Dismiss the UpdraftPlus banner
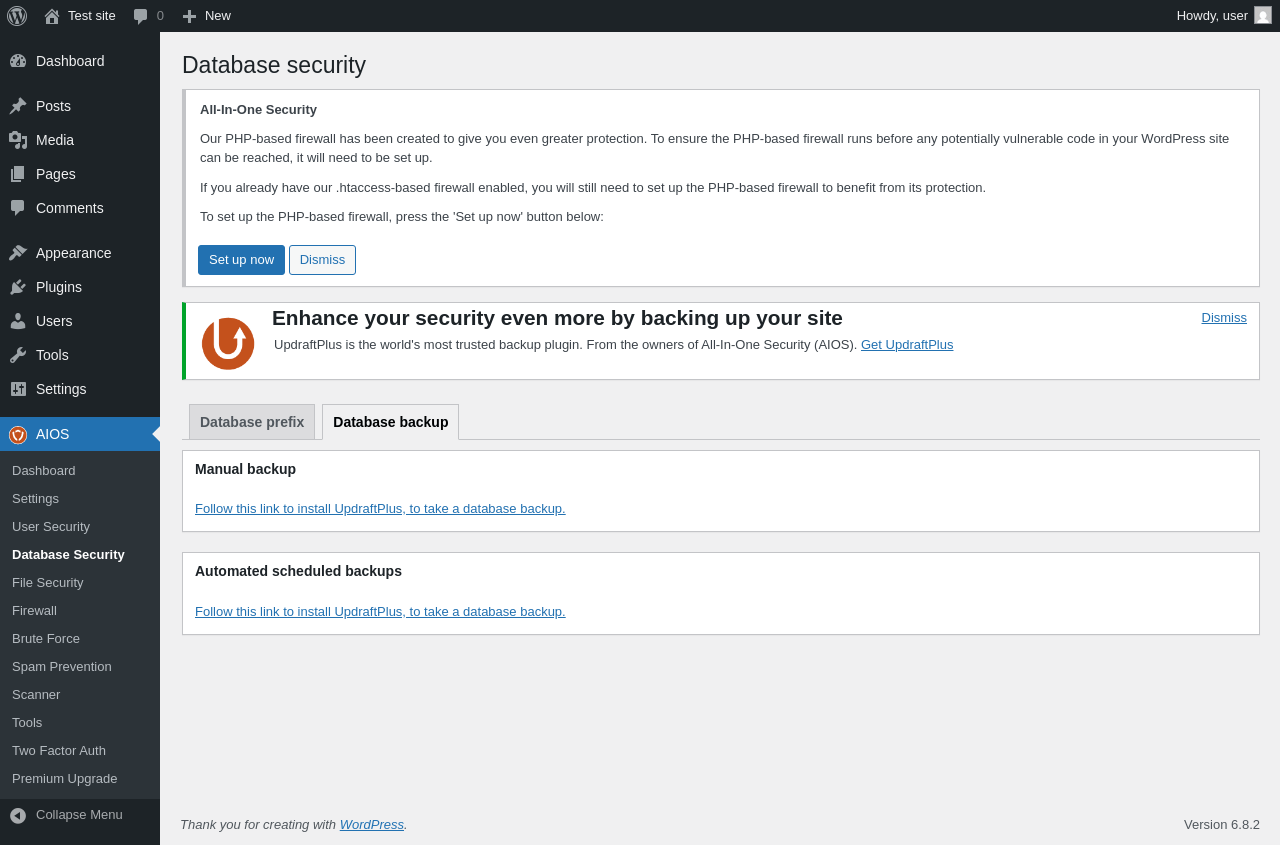The width and height of the screenshot is (1280, 845). click(1224, 317)
